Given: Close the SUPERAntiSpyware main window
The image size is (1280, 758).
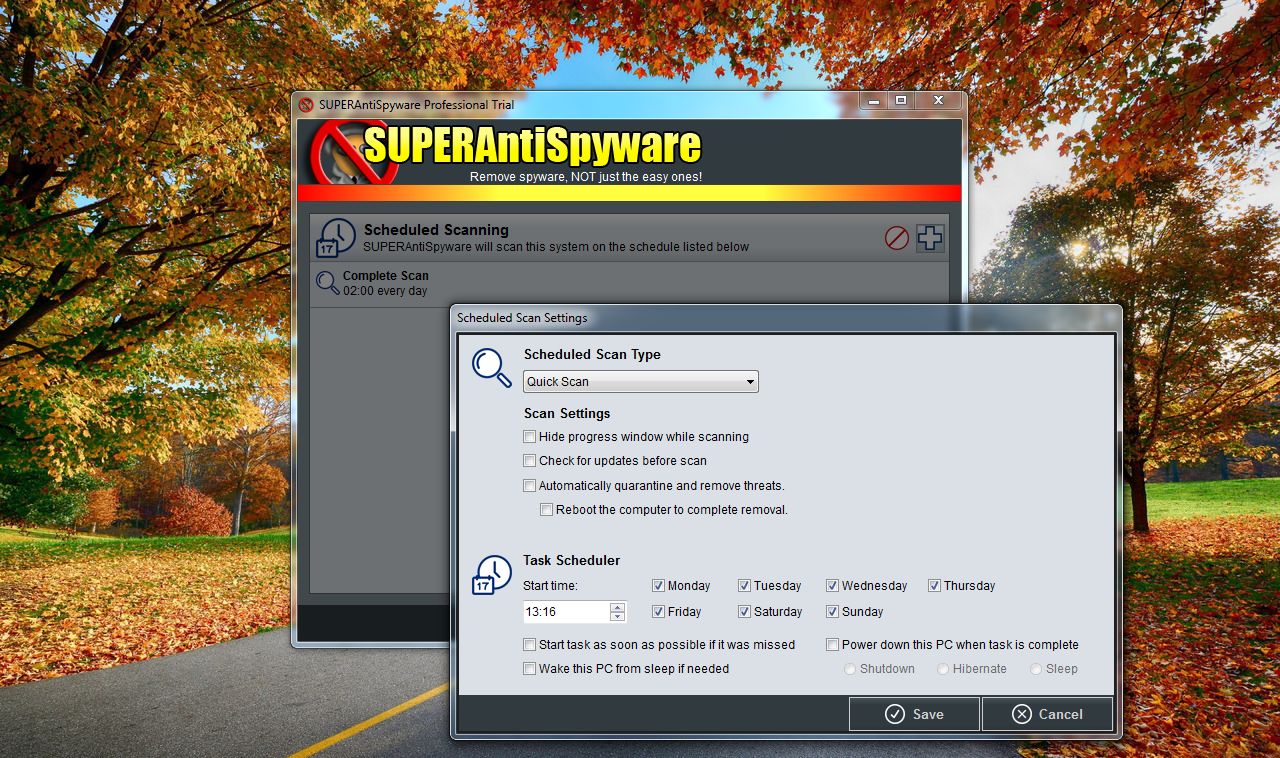Looking at the screenshot, I should (938, 101).
